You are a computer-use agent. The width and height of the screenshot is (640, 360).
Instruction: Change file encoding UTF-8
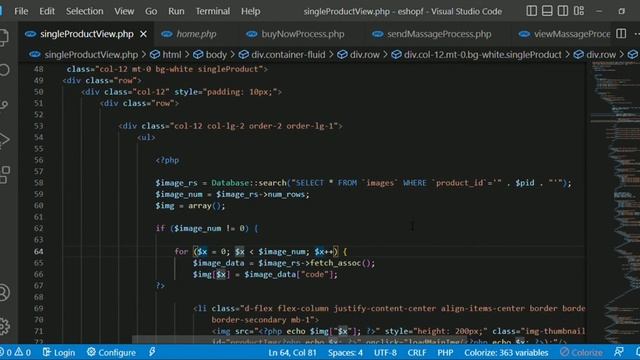click(385, 352)
